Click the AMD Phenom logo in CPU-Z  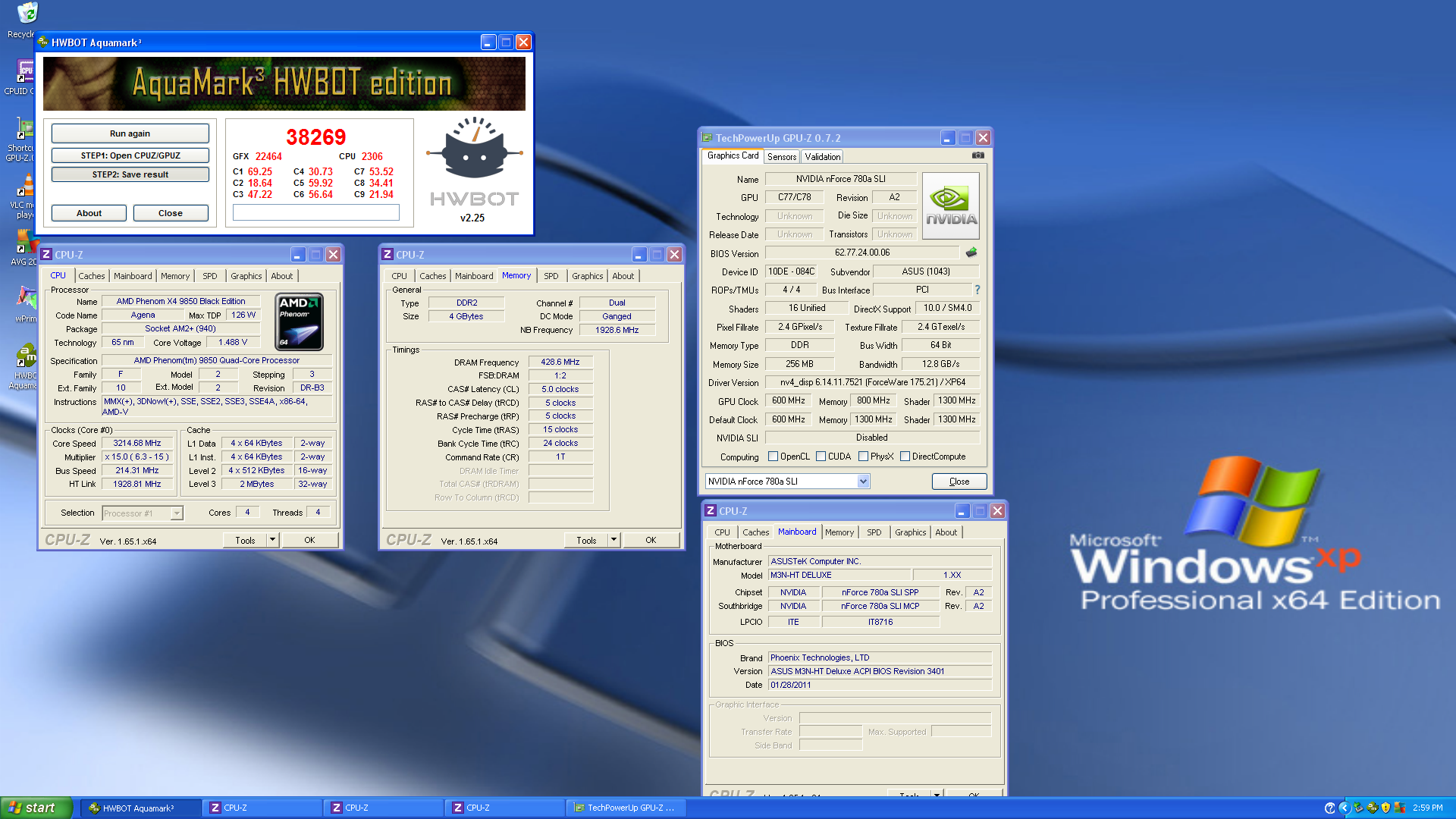[300, 322]
